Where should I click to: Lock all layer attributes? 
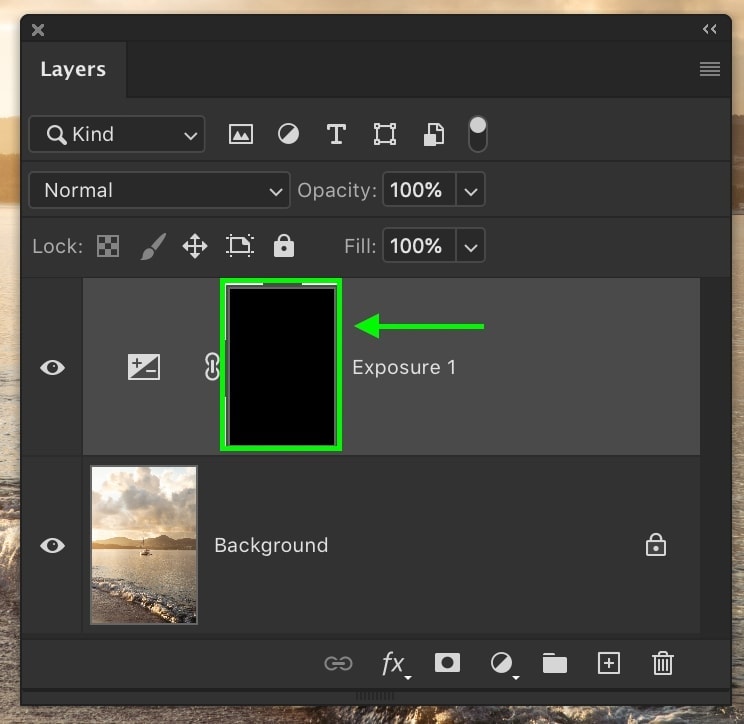[284, 246]
